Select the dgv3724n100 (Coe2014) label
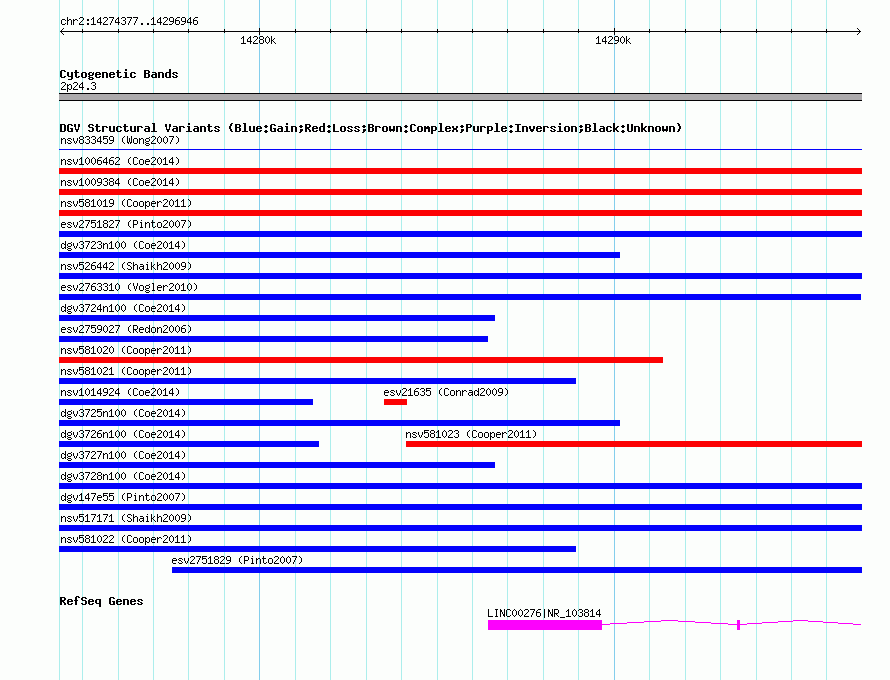This screenshot has width=890, height=680. click(x=123, y=308)
